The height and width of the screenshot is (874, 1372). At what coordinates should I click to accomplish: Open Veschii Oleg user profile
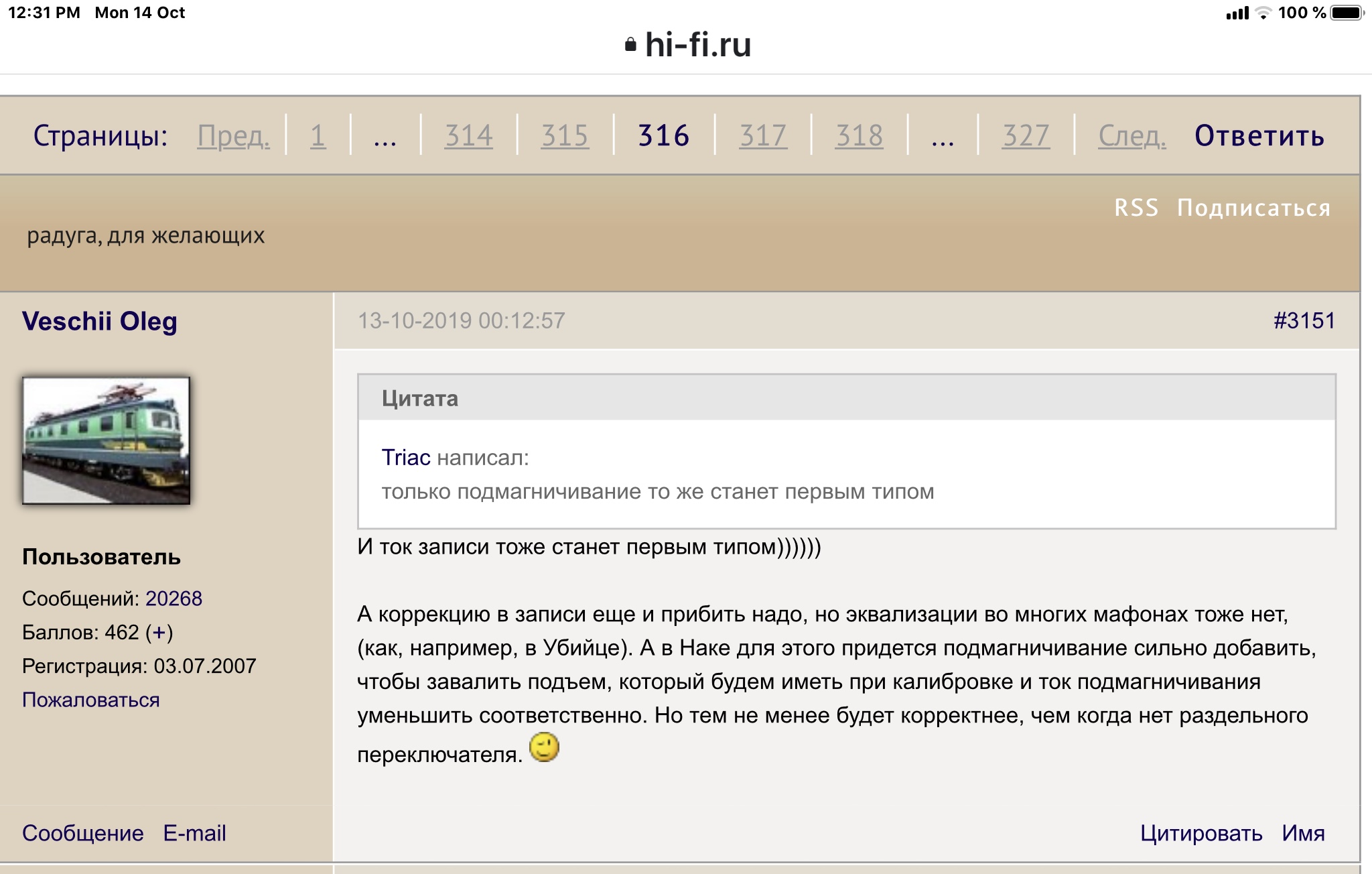click(100, 321)
